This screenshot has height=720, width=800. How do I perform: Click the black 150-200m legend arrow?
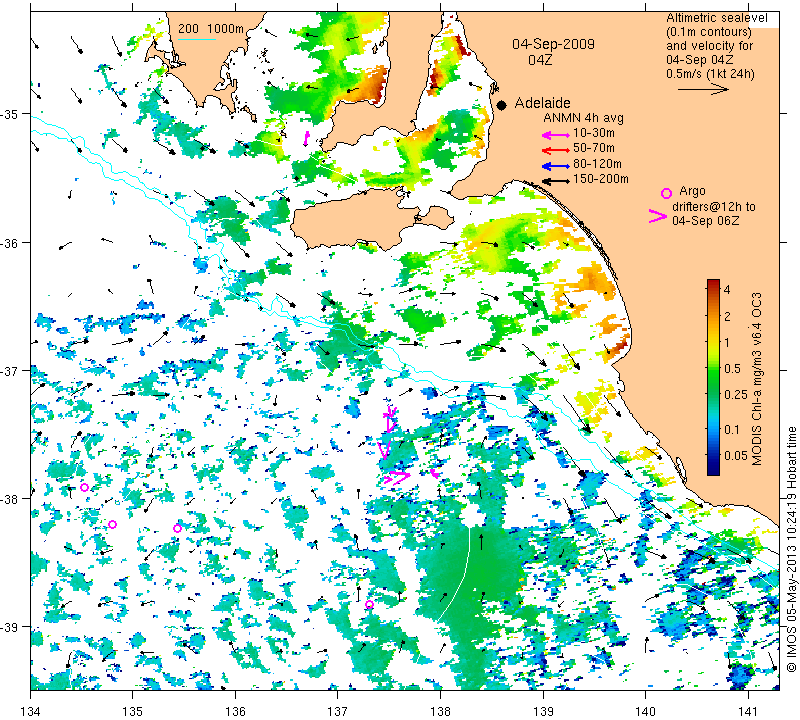pos(555,181)
